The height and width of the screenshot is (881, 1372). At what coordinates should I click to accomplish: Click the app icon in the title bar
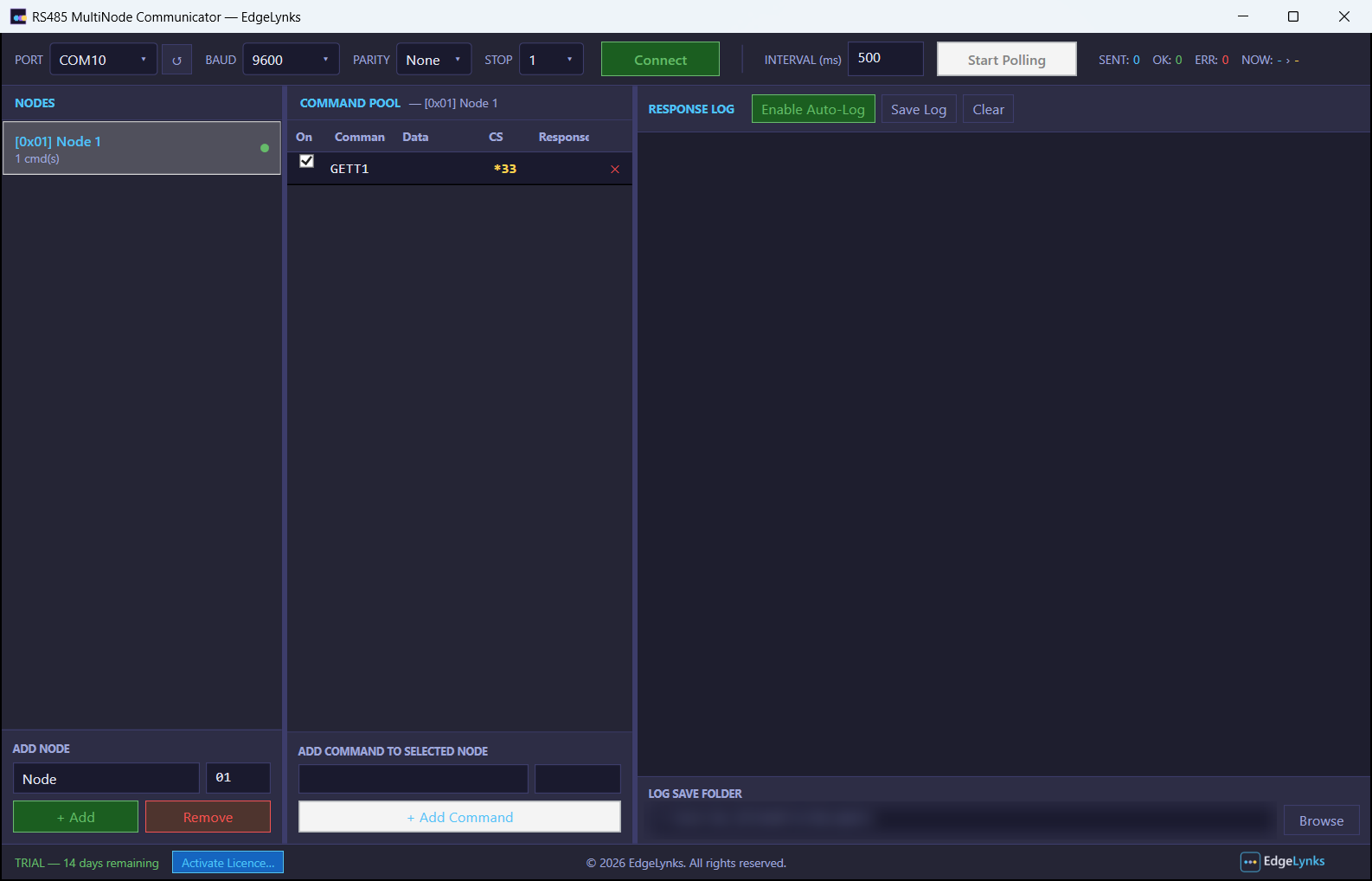coord(17,16)
